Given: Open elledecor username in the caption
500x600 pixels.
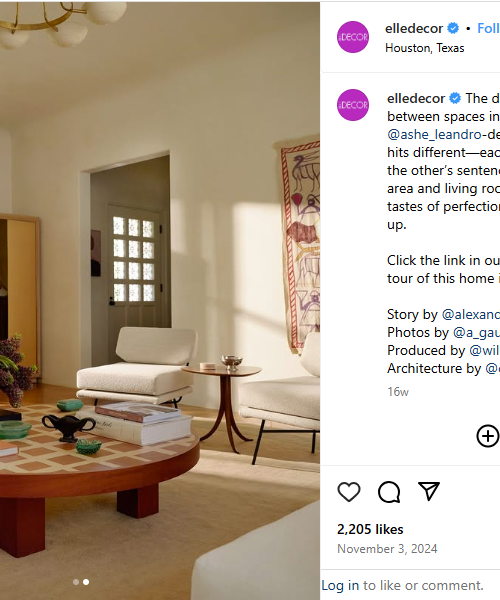Looking at the screenshot, I should click(x=416, y=98).
